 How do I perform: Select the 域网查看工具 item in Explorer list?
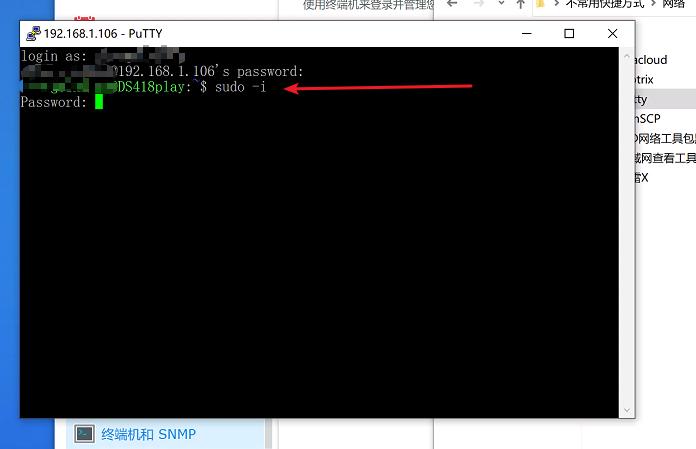[665, 158]
